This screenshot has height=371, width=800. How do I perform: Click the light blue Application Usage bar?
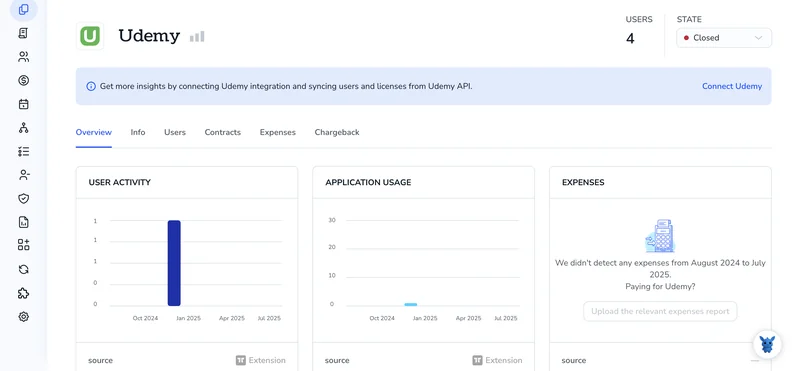coord(411,304)
